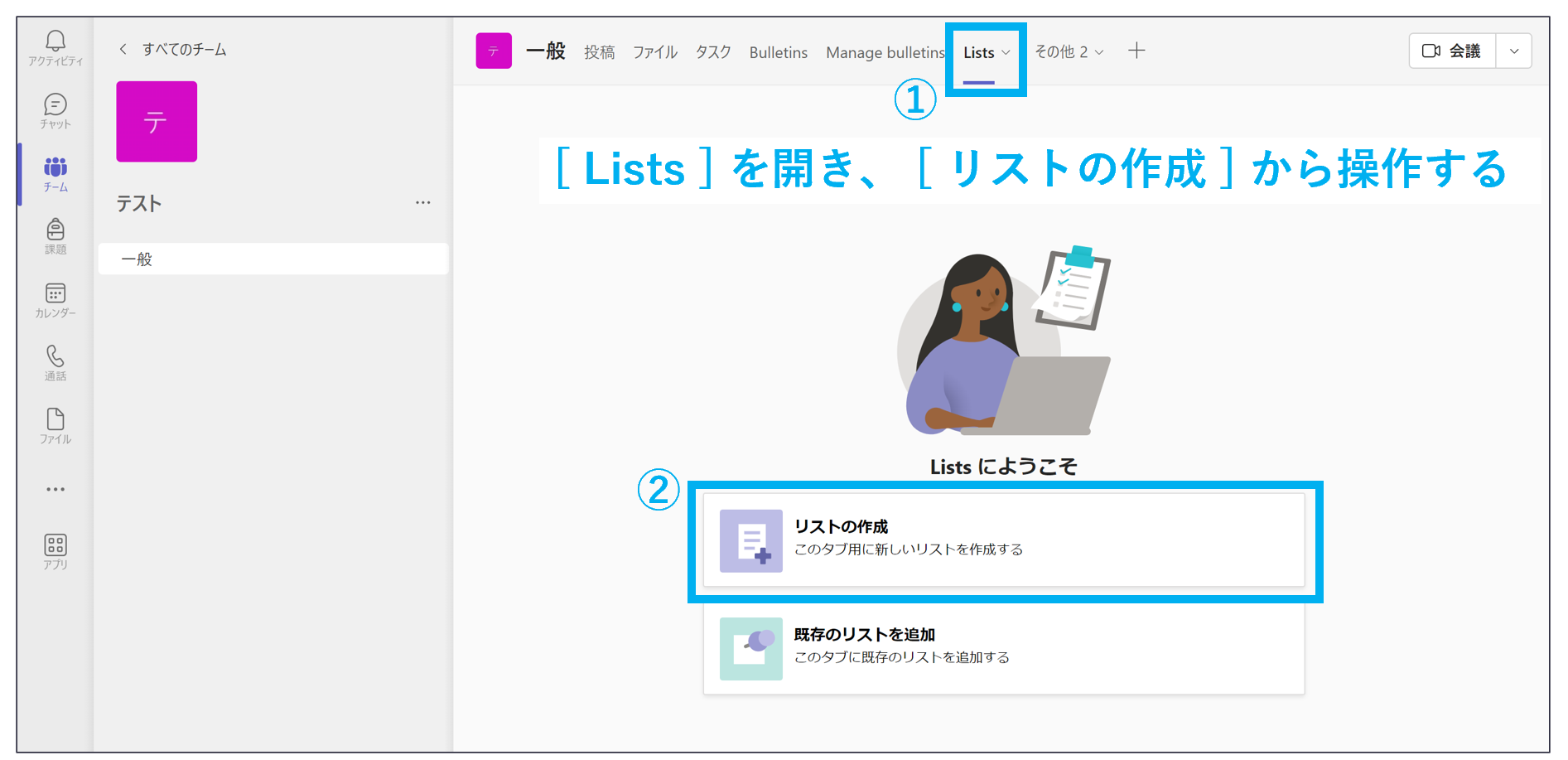Switch to the Bulletins tab
This screenshot has height=760, width=1568.
(x=779, y=52)
